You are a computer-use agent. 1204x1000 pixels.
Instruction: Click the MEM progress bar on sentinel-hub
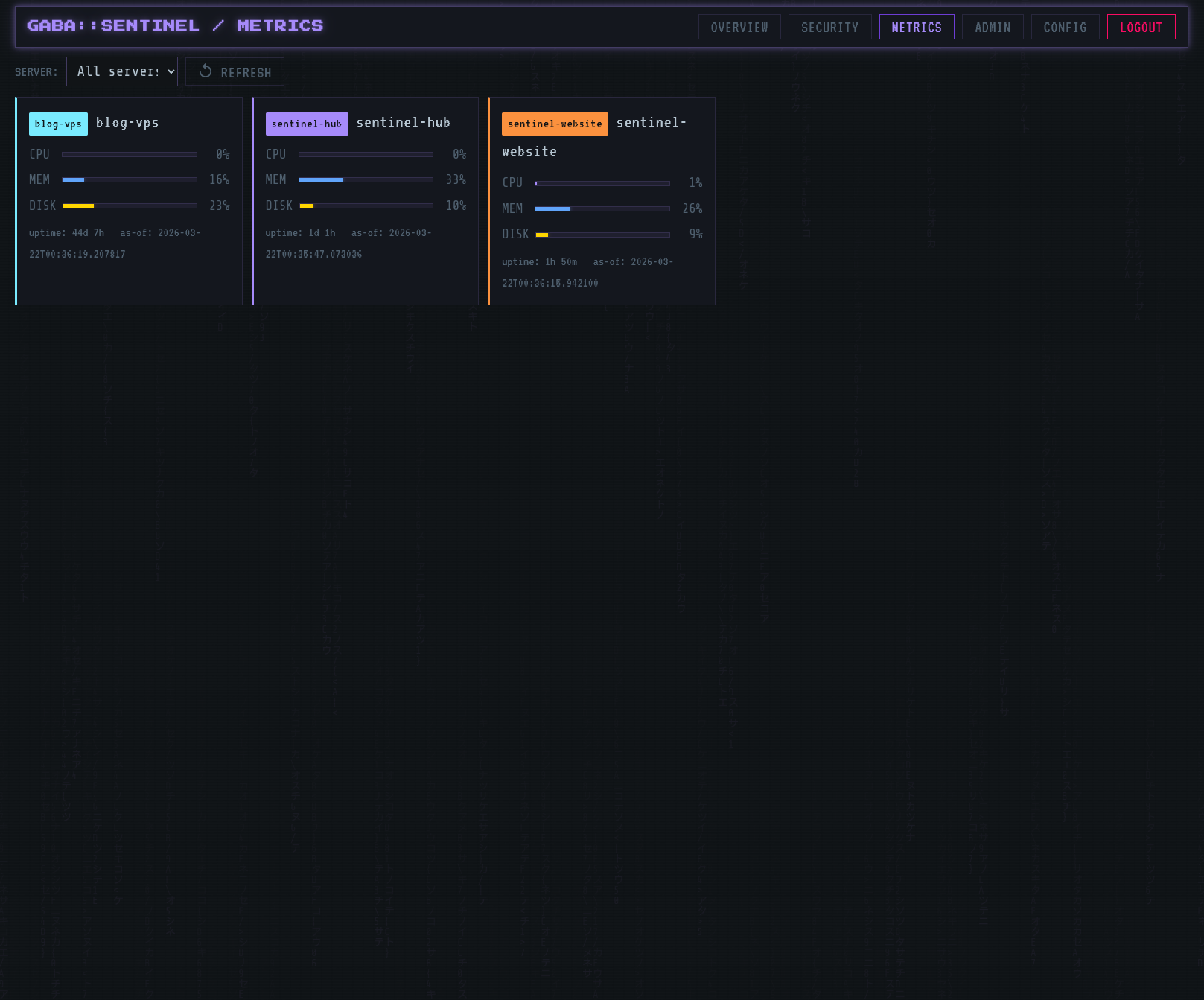tap(366, 179)
